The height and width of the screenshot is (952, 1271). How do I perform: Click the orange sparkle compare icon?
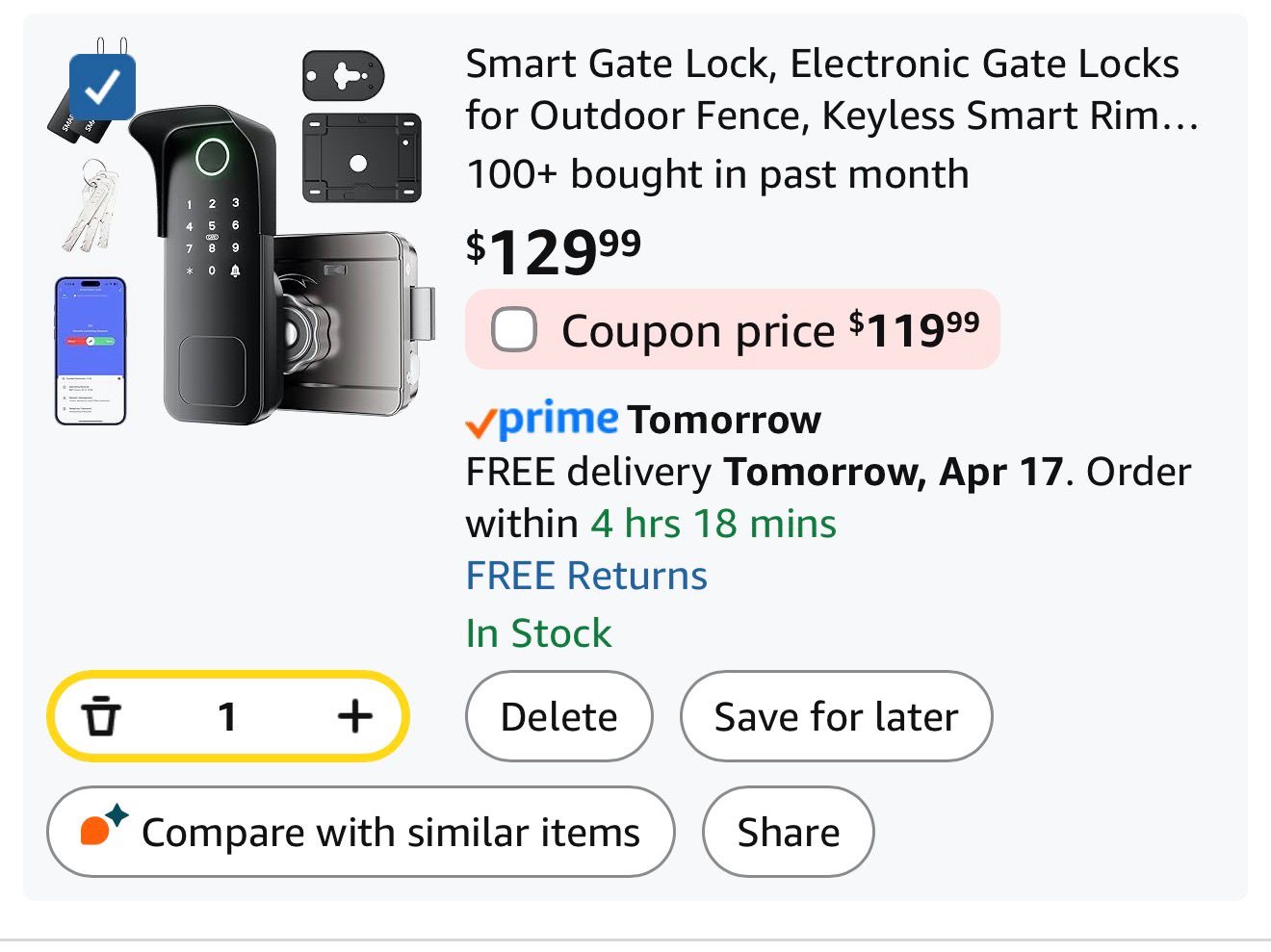click(x=102, y=826)
